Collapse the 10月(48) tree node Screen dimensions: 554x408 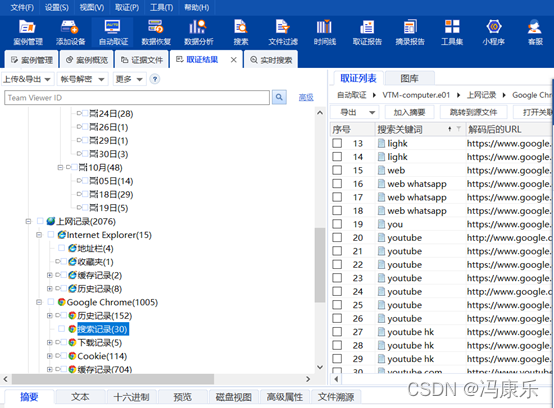60,167
